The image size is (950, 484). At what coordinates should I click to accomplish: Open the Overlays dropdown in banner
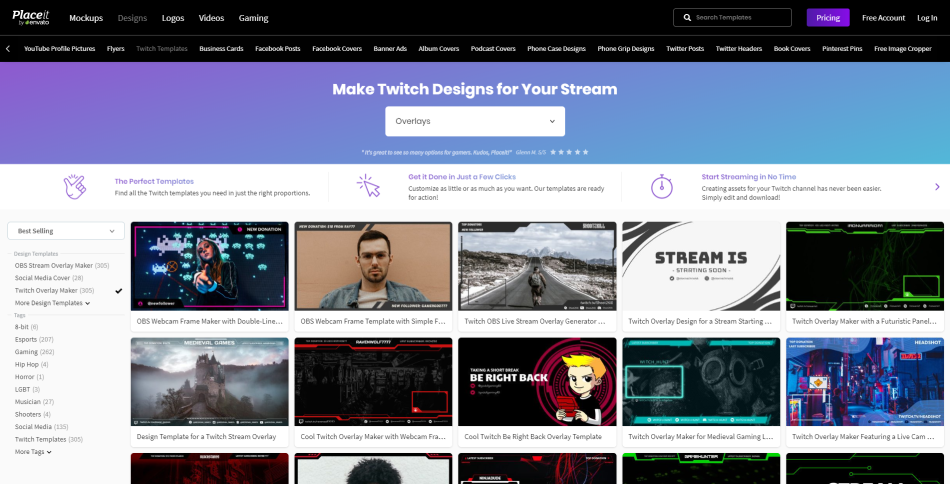tap(475, 121)
